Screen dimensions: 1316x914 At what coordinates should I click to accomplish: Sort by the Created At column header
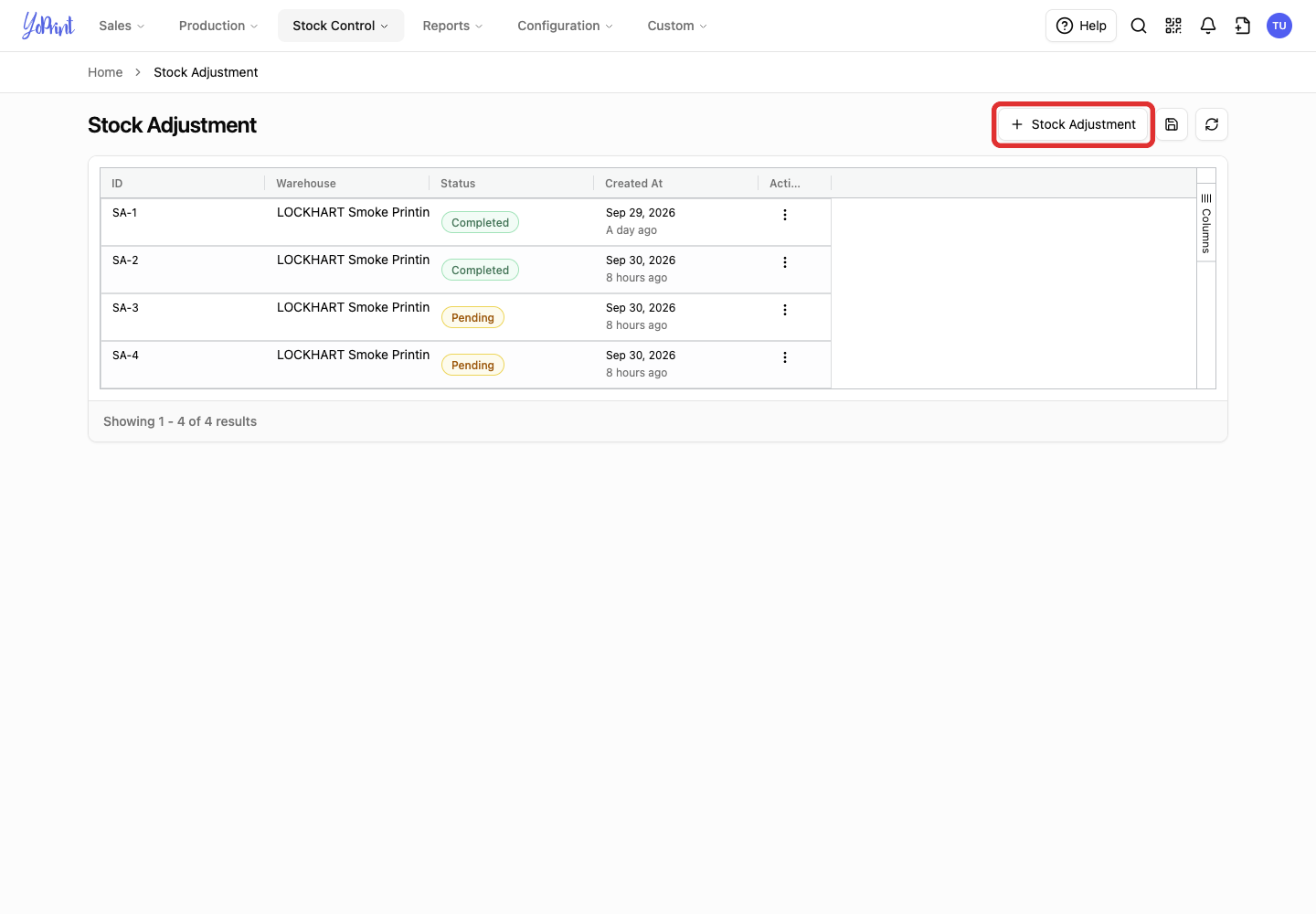tap(675, 184)
